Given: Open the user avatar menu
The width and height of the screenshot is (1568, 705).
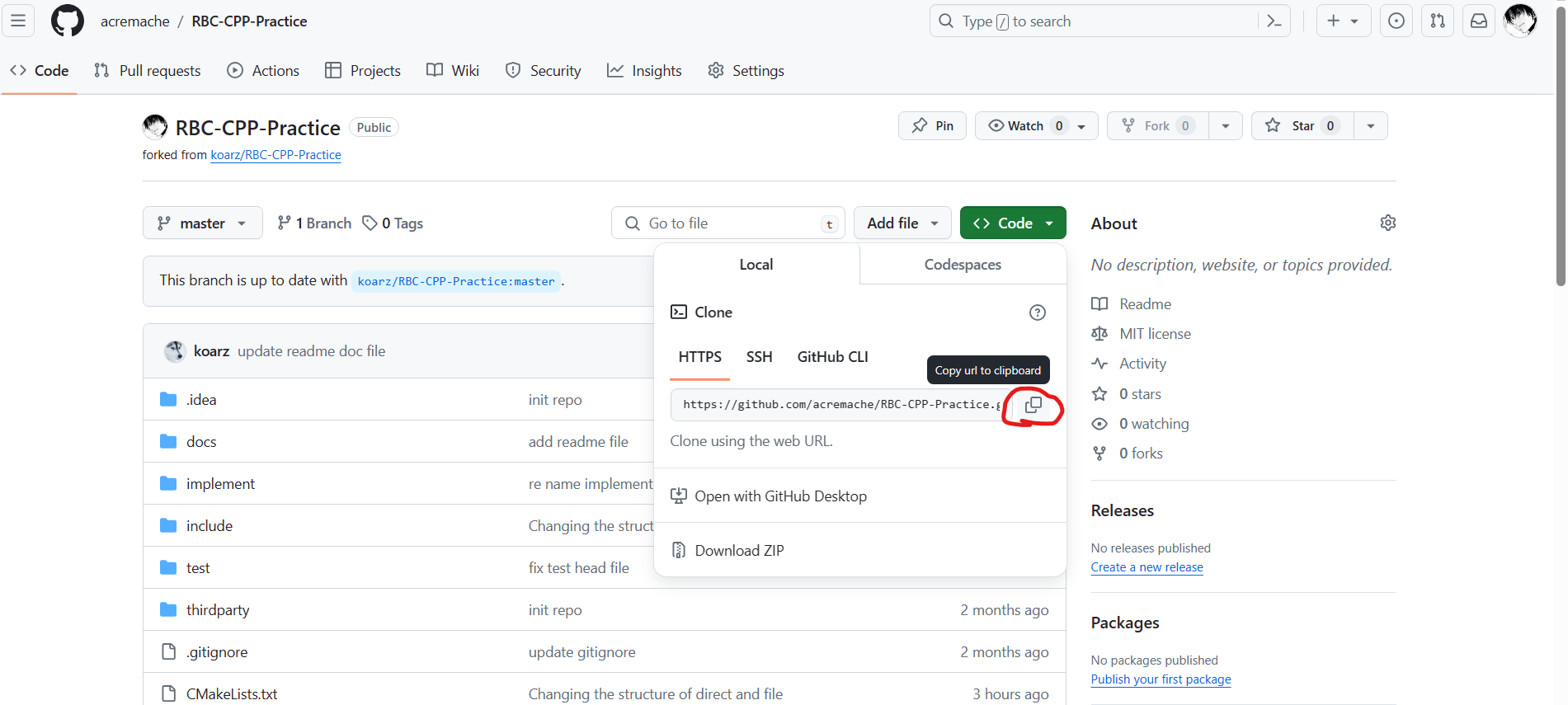Looking at the screenshot, I should 1520,21.
